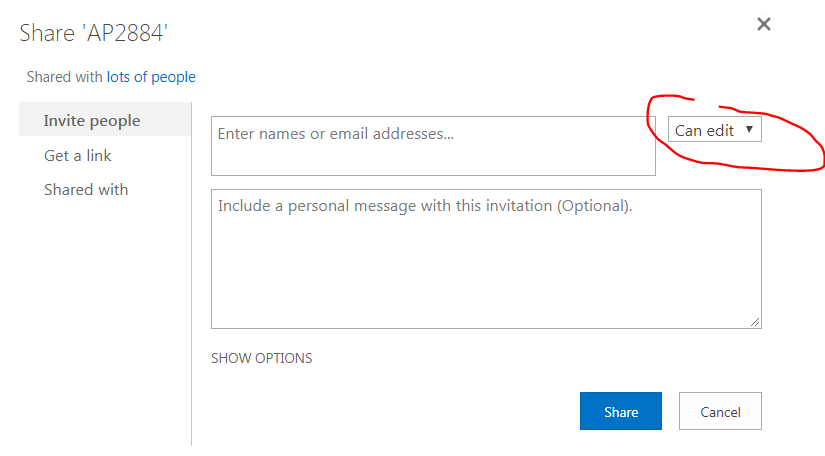The height and width of the screenshot is (456, 825).
Task: Dismiss the dialog using the top-right X icon
Action: tap(764, 24)
